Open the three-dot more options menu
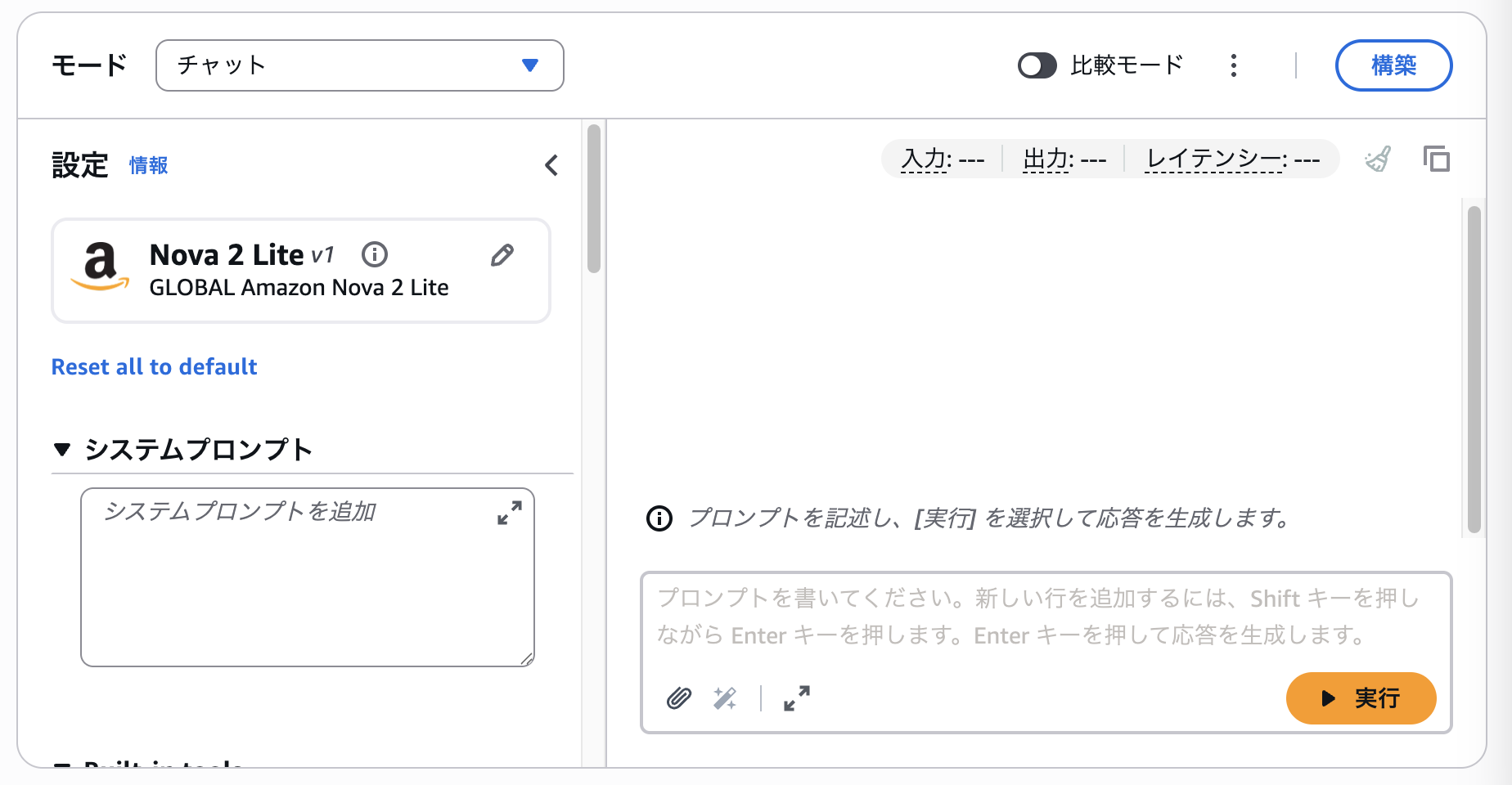 1234,65
